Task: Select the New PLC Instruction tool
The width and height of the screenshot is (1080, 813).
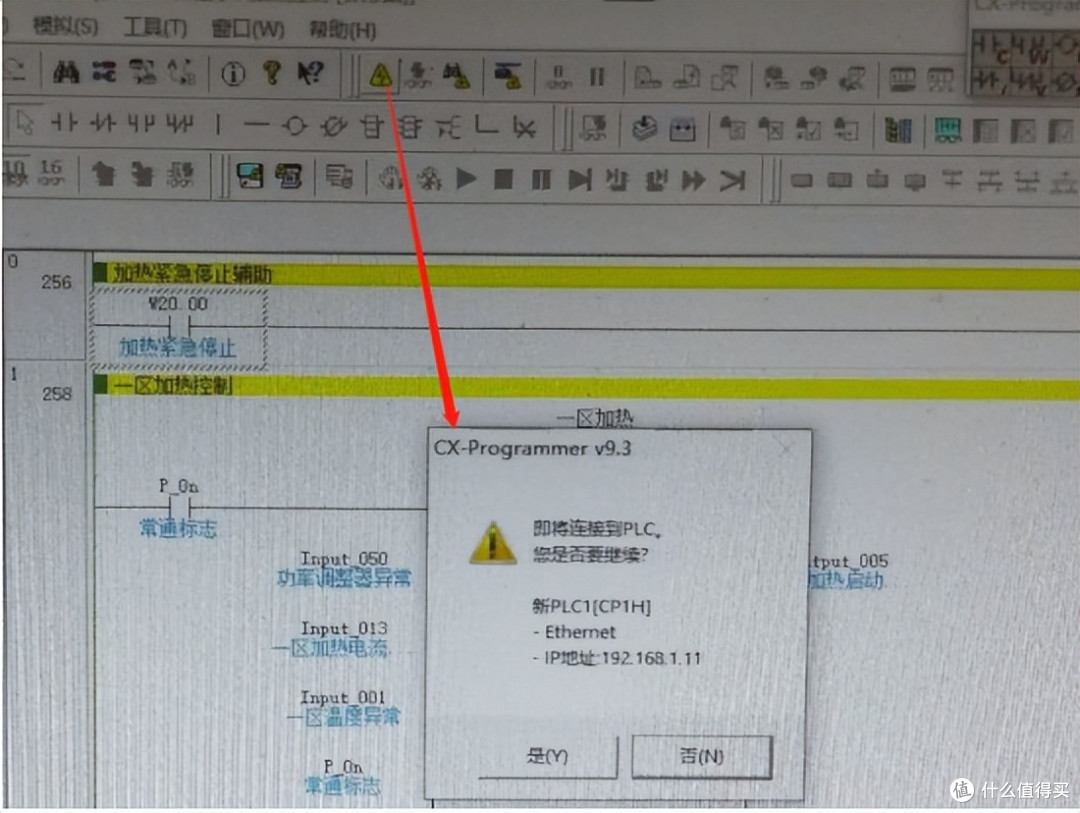Action: 372,127
